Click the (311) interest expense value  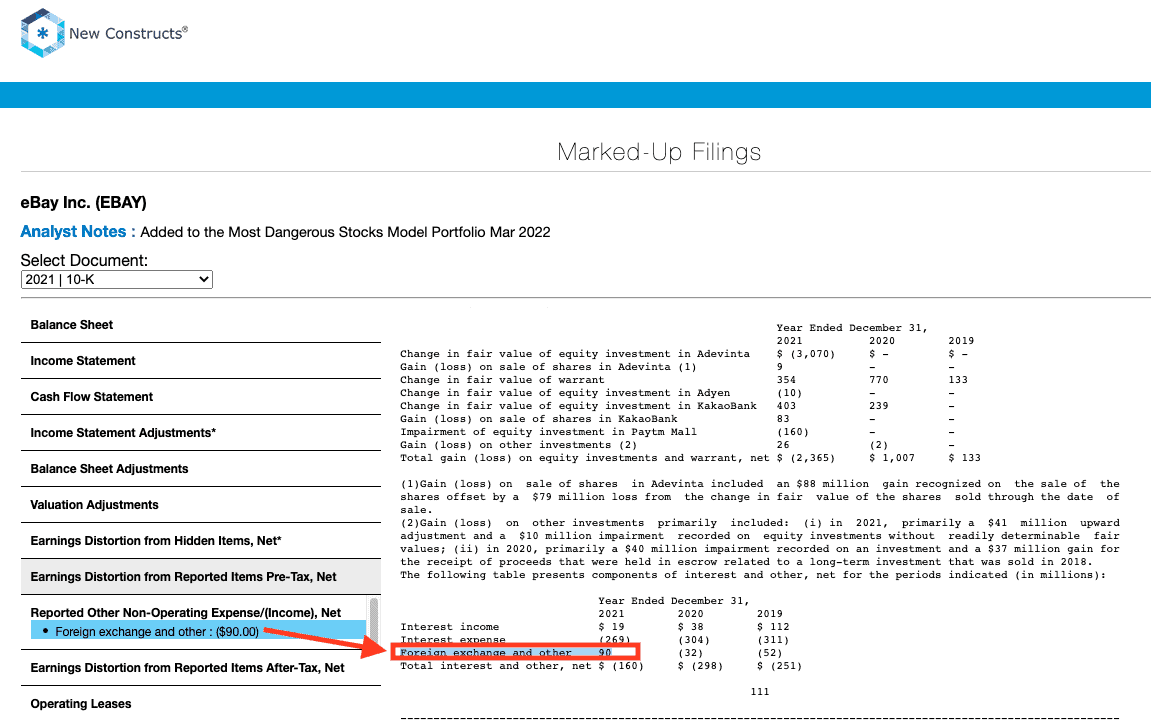point(773,640)
